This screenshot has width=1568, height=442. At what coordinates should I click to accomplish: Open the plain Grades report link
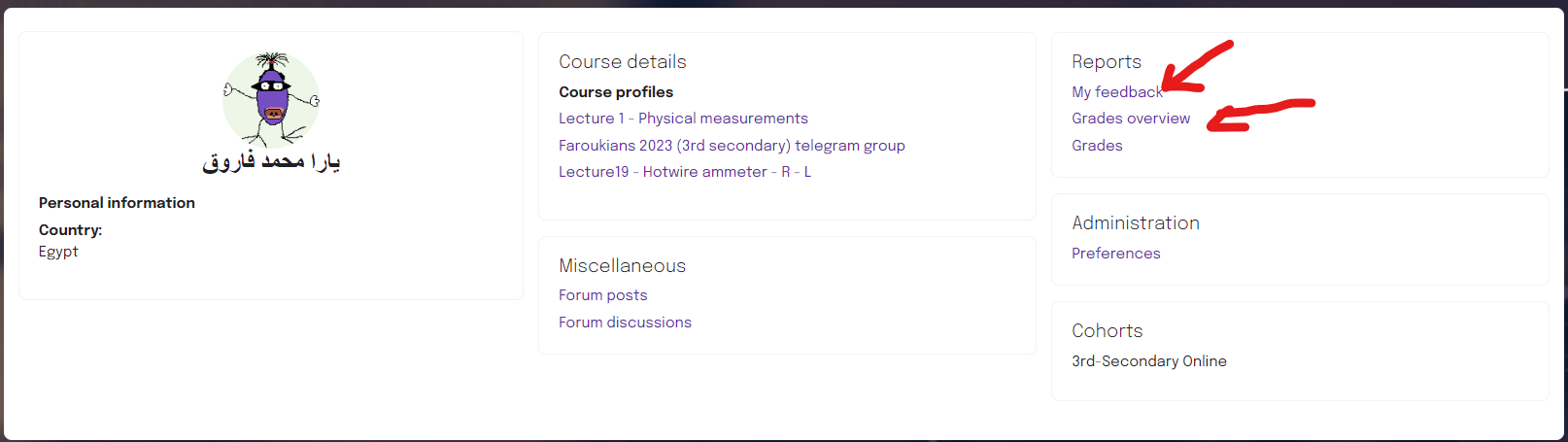(1097, 146)
